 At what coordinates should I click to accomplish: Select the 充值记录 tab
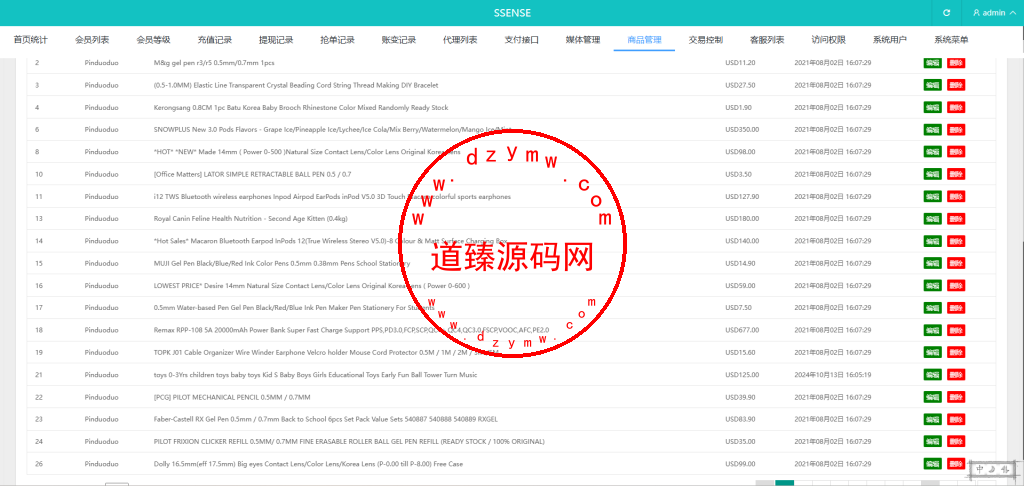pyautogui.click(x=215, y=40)
